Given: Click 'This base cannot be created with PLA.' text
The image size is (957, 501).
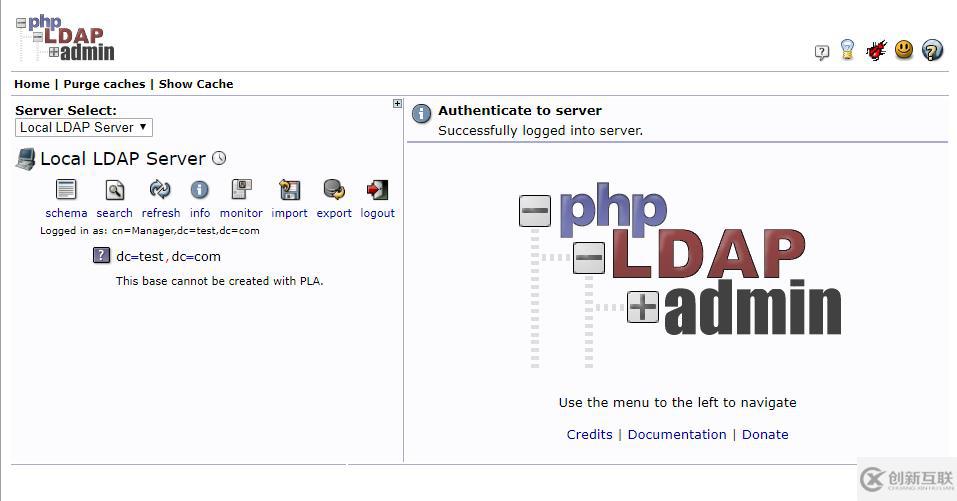Looking at the screenshot, I should click(x=219, y=281).
